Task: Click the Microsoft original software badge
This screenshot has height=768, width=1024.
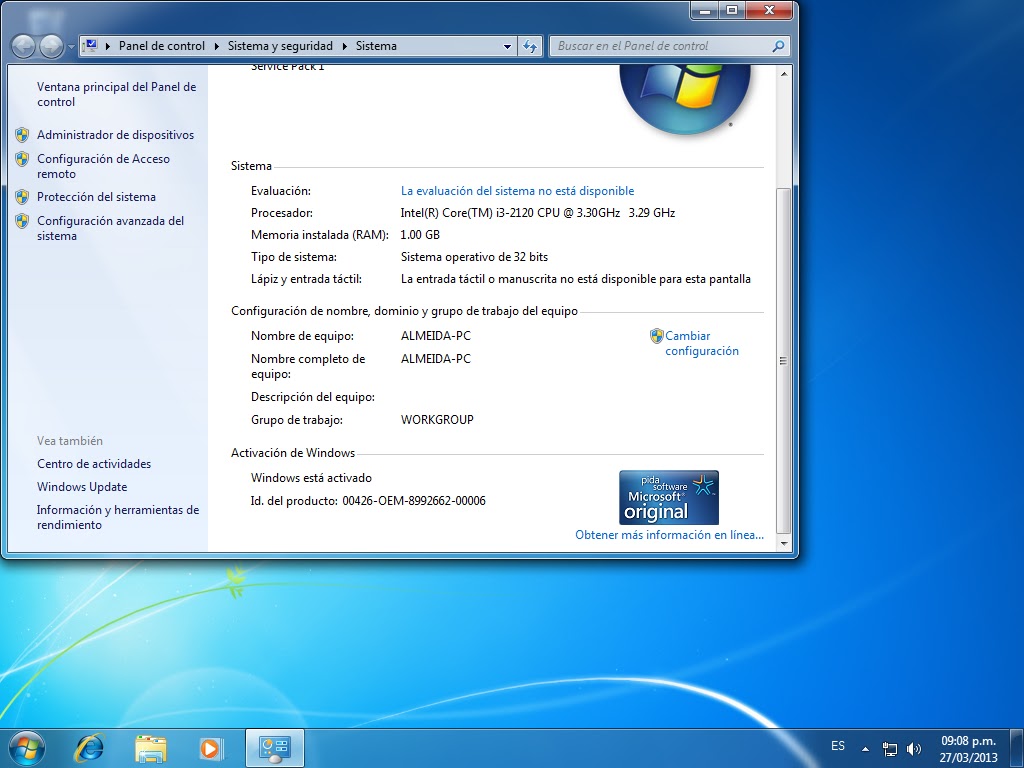Action: click(x=669, y=497)
